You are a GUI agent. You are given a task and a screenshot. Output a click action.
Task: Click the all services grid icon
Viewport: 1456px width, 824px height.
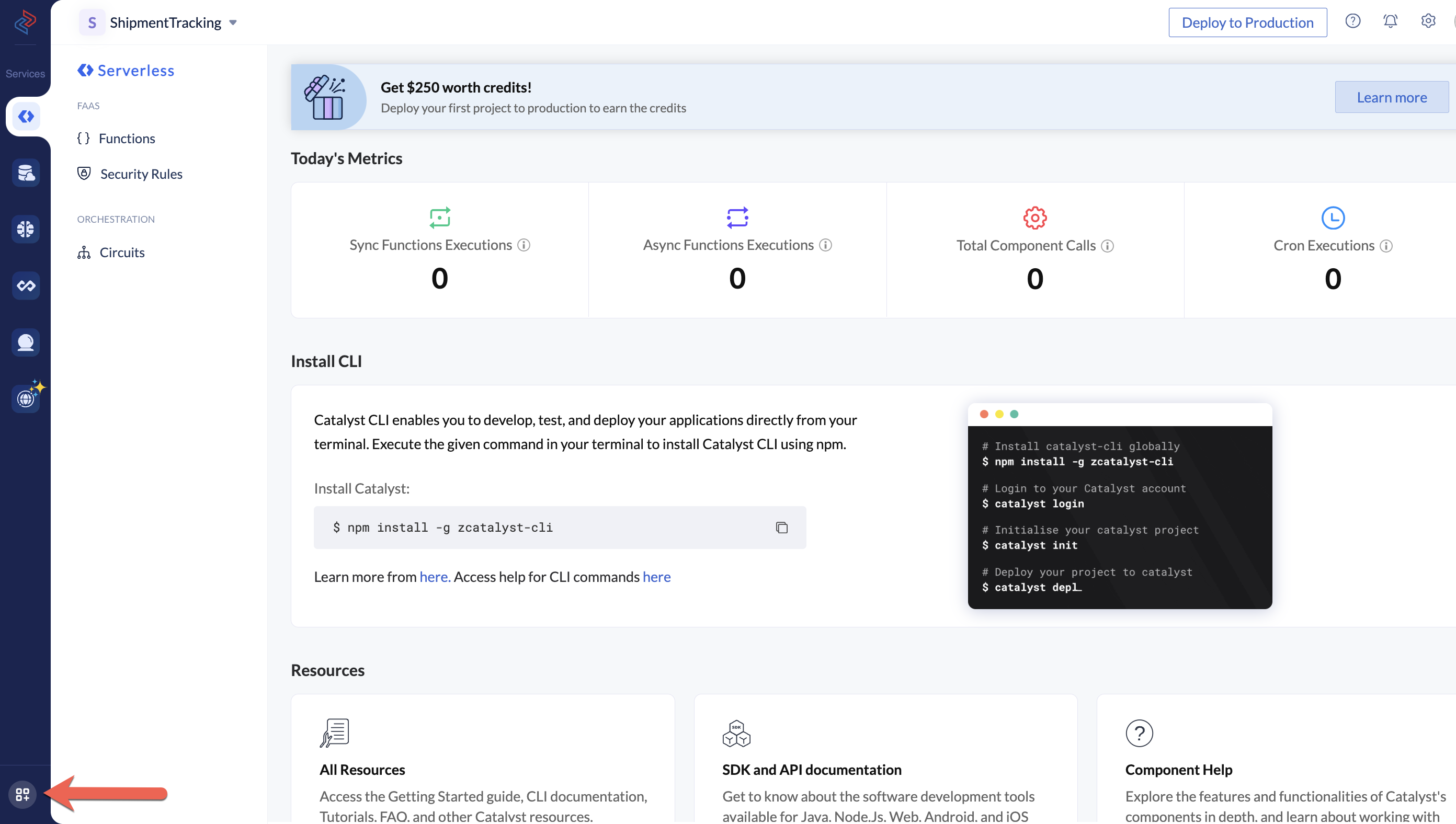tap(22, 794)
